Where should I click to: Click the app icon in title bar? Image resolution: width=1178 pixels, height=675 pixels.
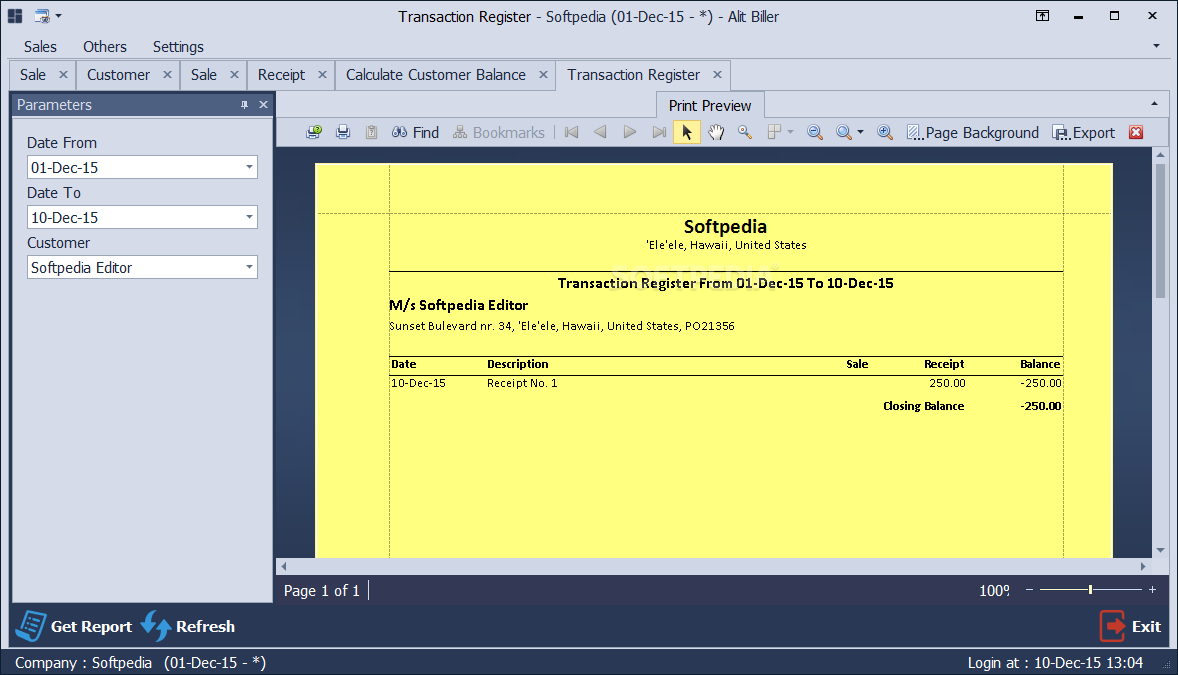(15, 16)
